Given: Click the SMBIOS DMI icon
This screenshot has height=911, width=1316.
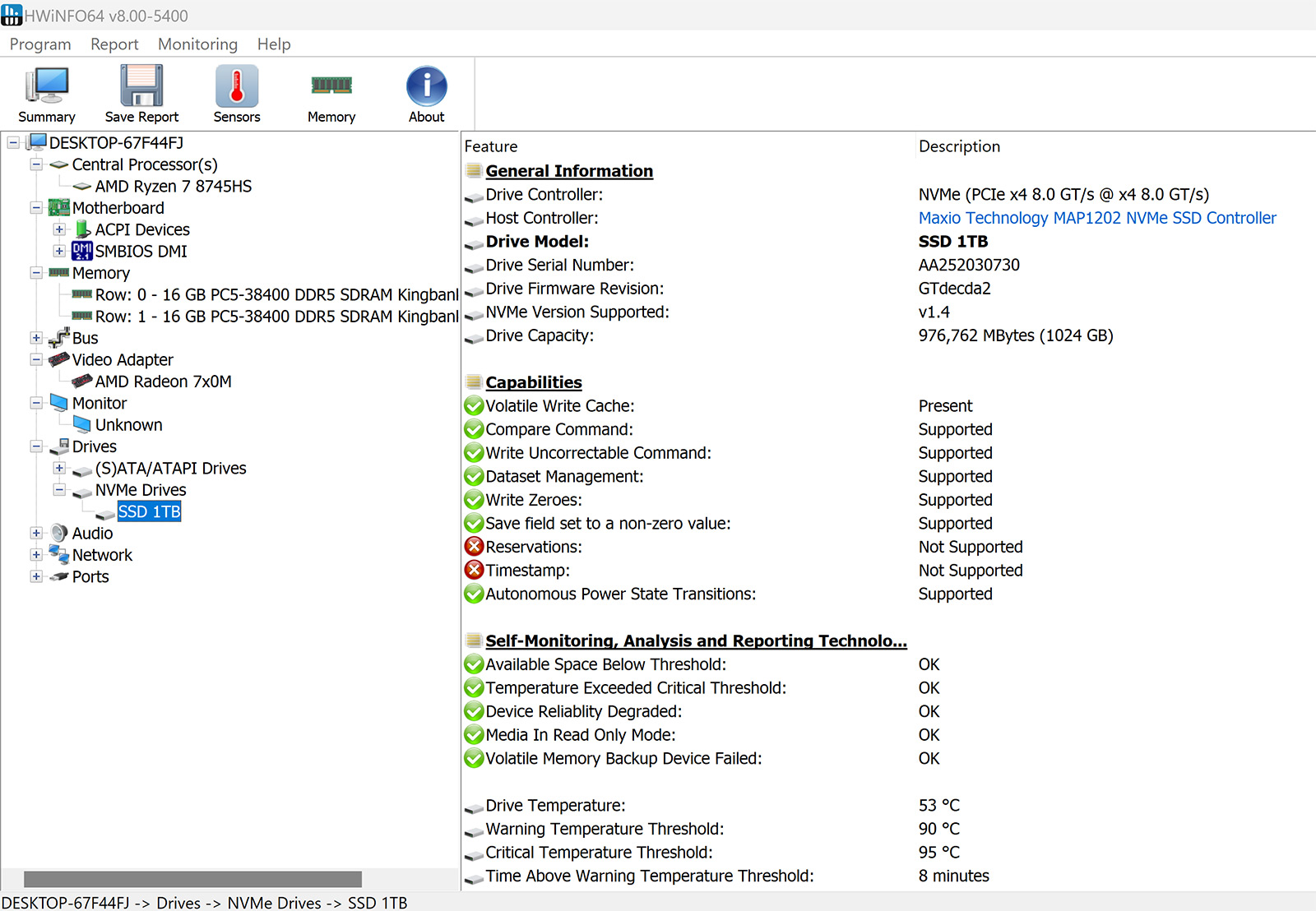Looking at the screenshot, I should pos(82,251).
